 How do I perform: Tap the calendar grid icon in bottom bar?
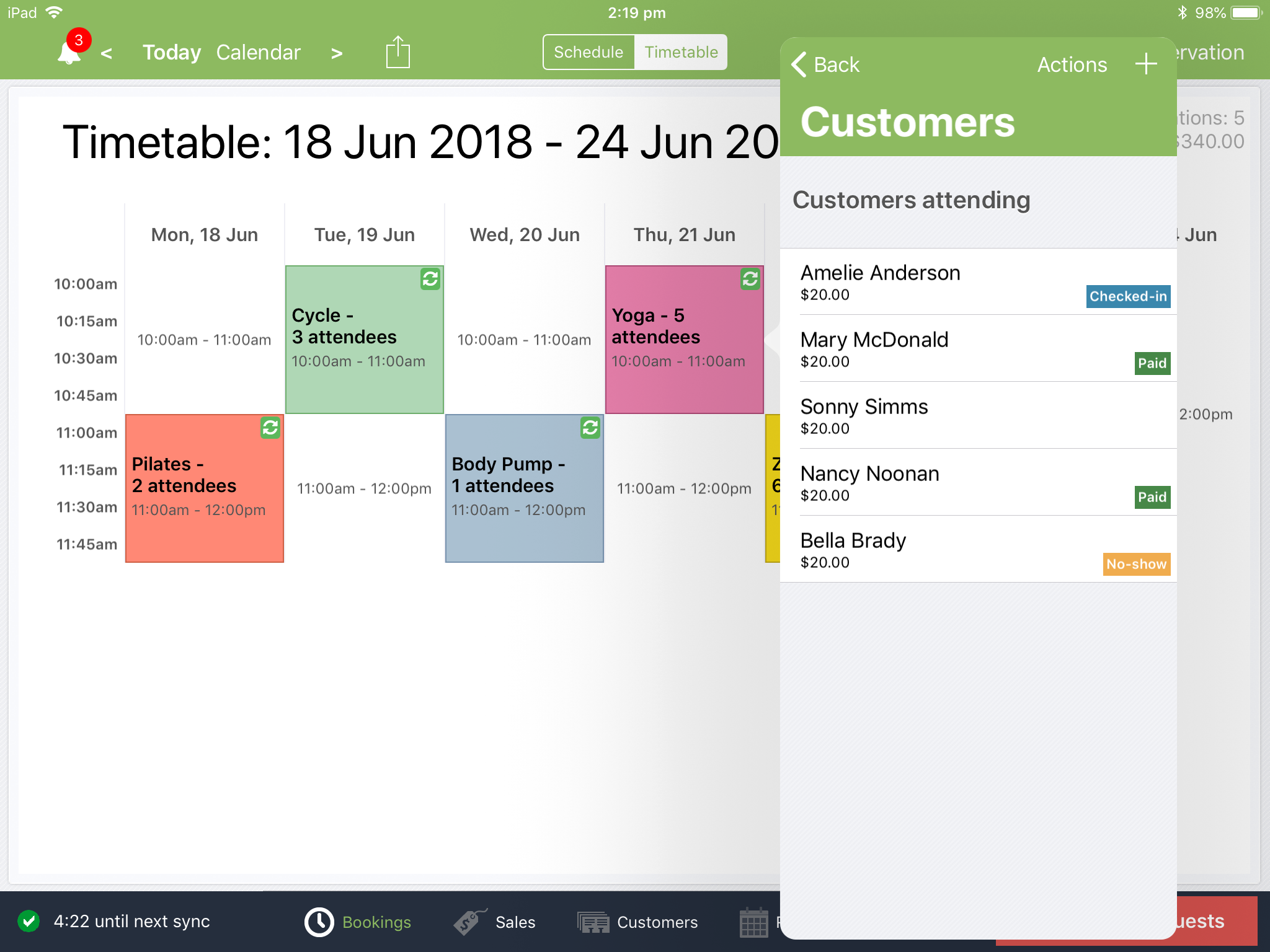point(754,922)
